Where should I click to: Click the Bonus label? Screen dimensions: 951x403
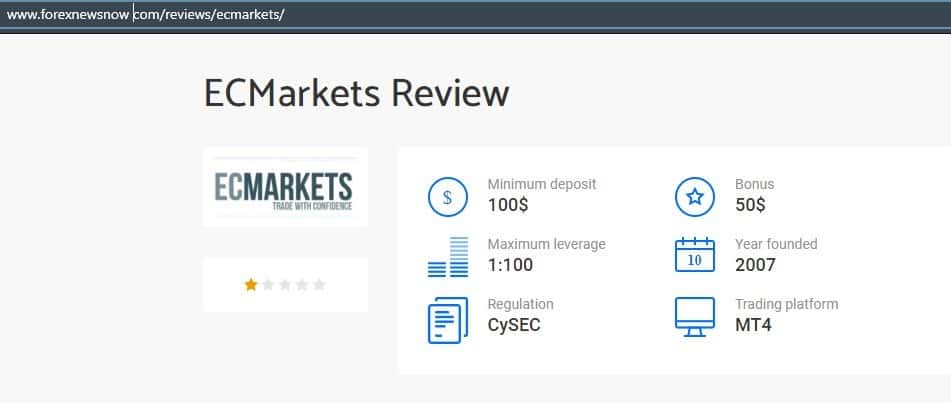(x=754, y=184)
